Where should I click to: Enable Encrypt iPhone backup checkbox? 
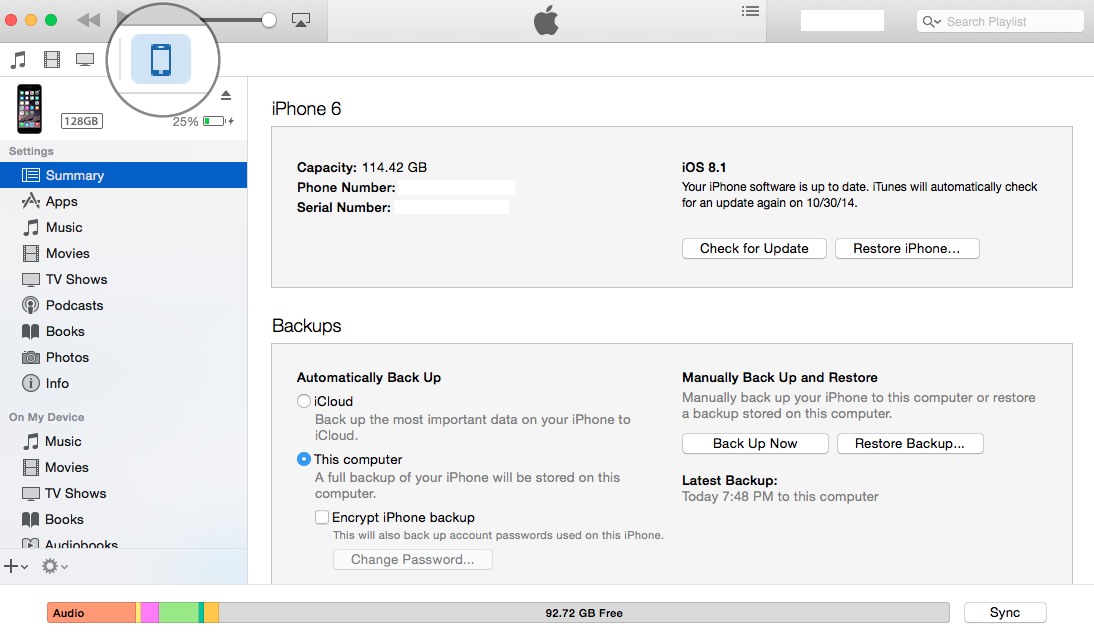coord(322,517)
